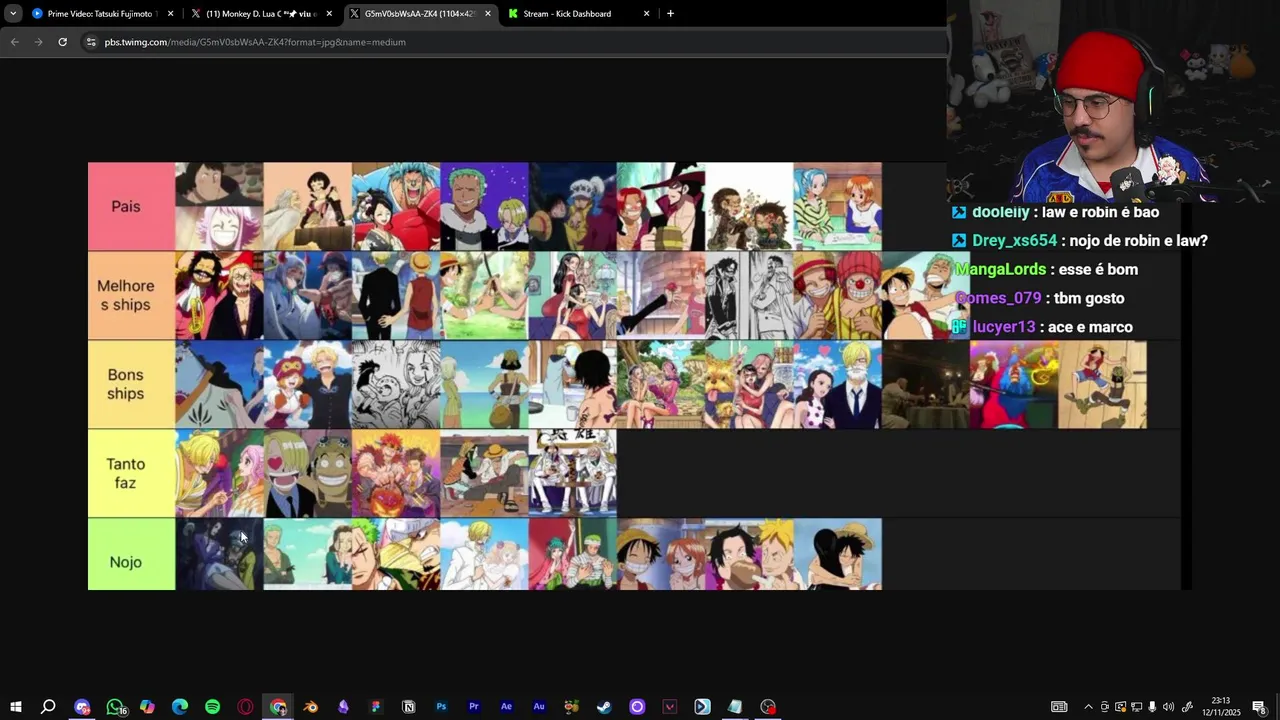The height and width of the screenshot is (720, 1280).
Task: Open Figma from the taskbar
Action: (x=376, y=707)
